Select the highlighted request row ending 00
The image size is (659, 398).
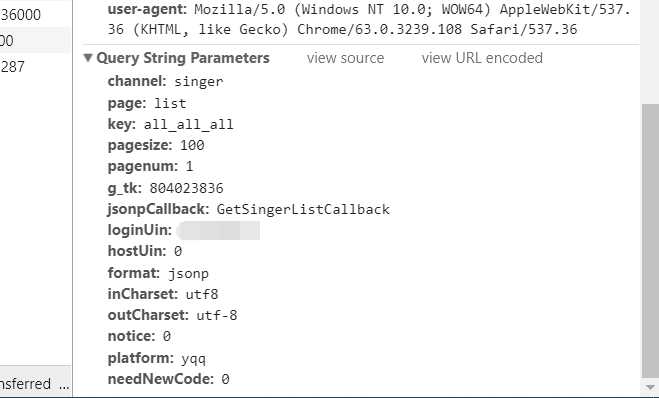pos(35,41)
